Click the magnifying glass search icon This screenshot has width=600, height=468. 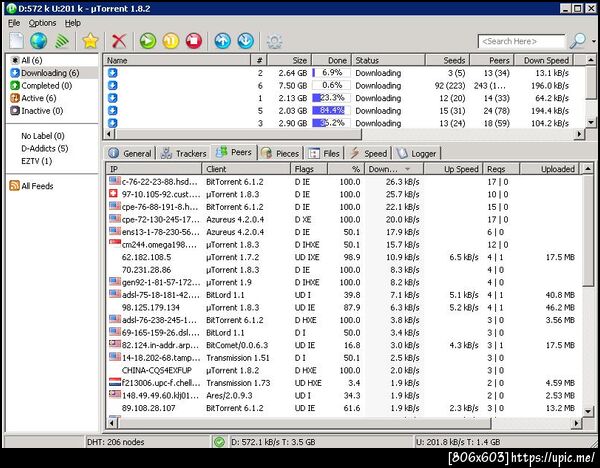577,41
